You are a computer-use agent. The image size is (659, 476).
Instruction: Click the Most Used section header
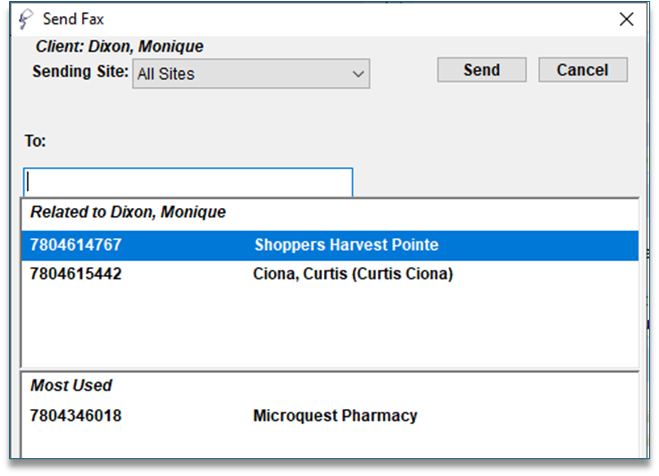pyautogui.click(x=71, y=385)
